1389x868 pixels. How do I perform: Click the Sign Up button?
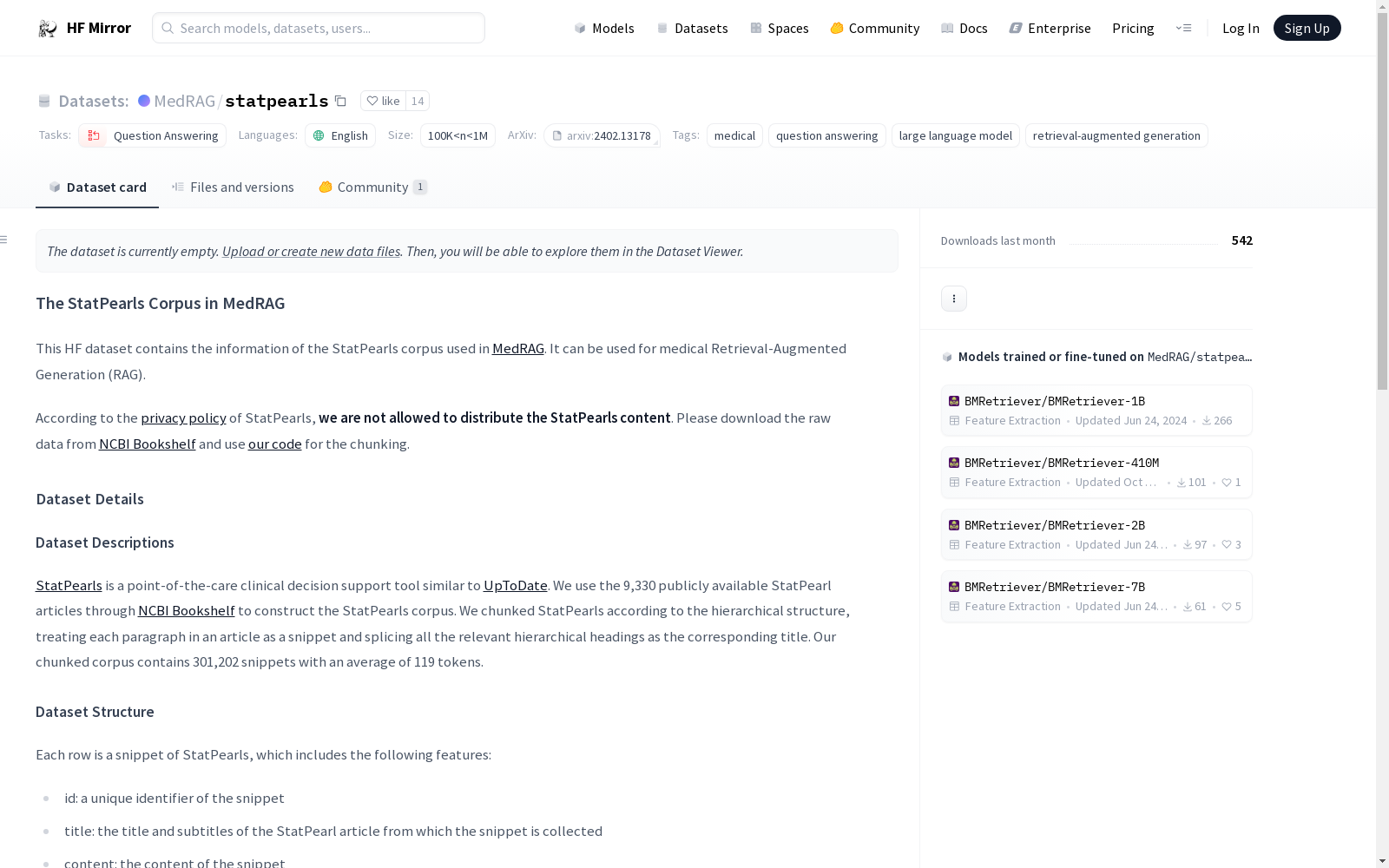(1307, 28)
